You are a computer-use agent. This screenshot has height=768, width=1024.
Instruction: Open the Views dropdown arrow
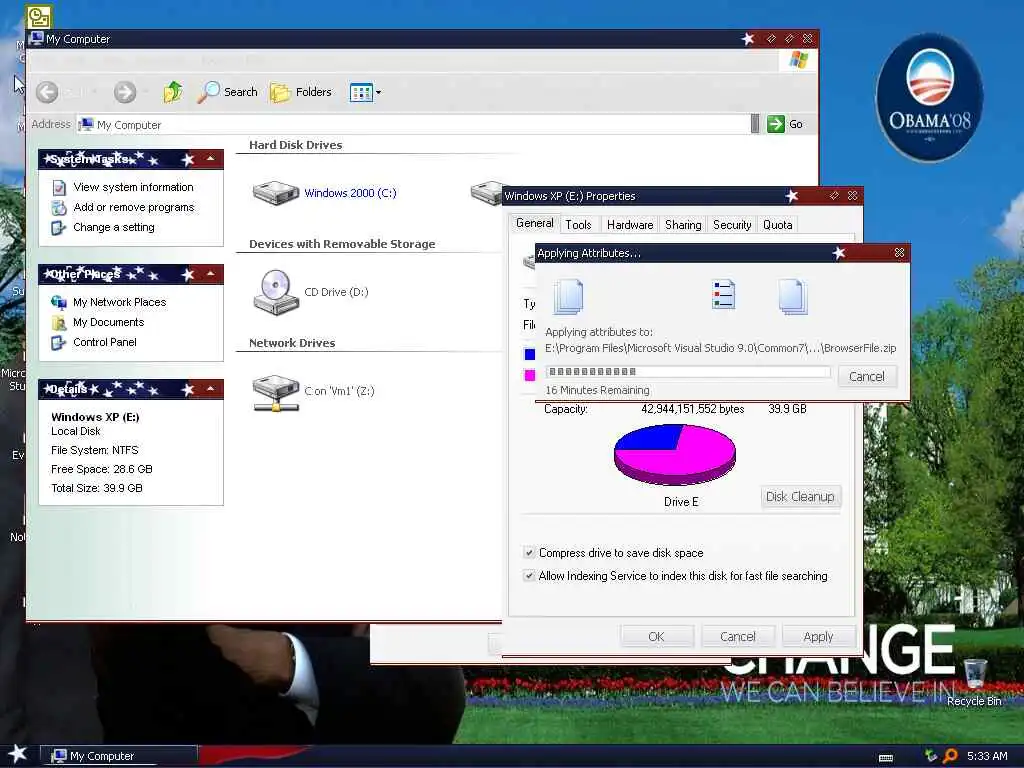(378, 93)
